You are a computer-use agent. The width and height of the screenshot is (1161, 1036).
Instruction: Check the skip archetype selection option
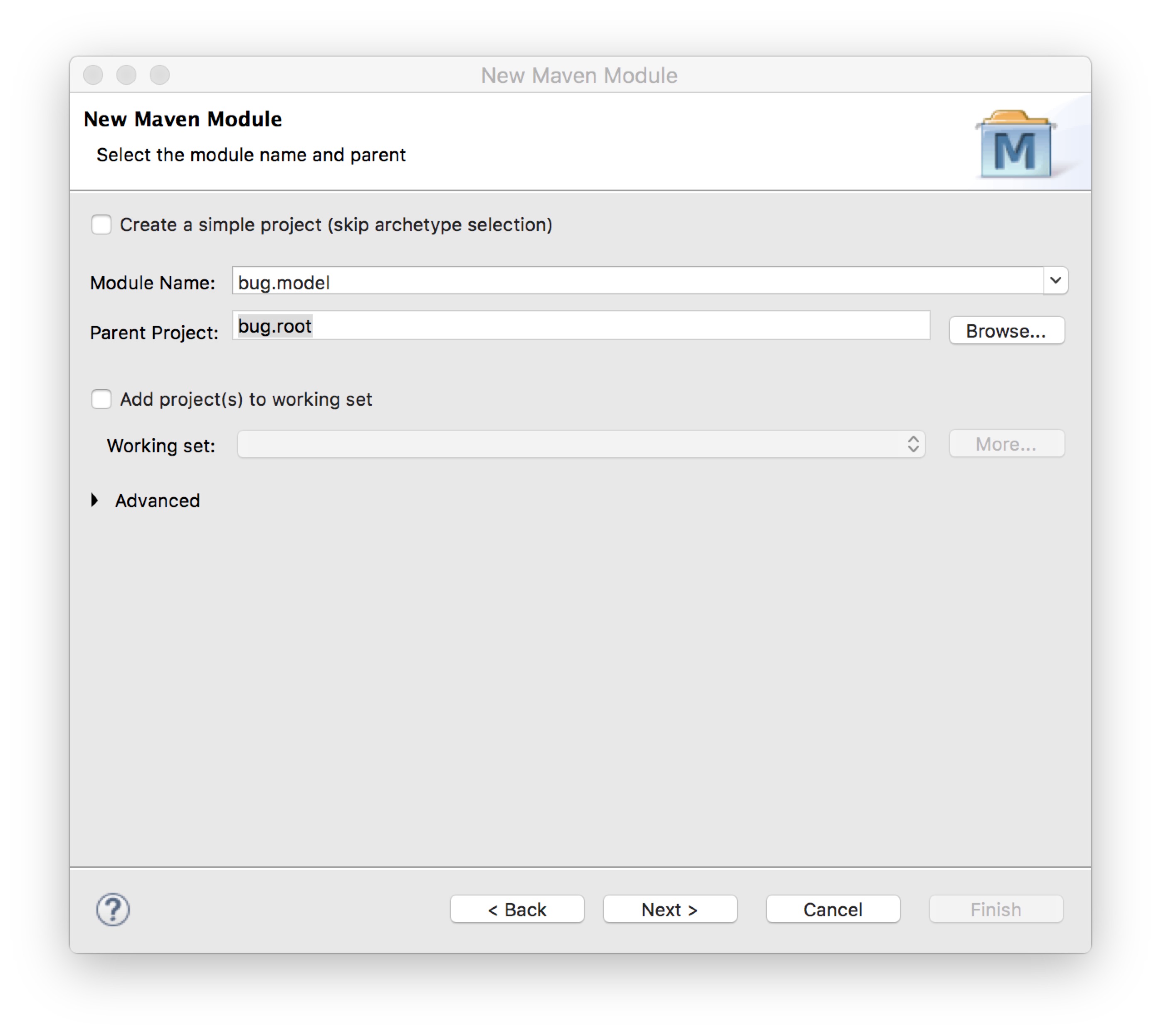(x=103, y=224)
